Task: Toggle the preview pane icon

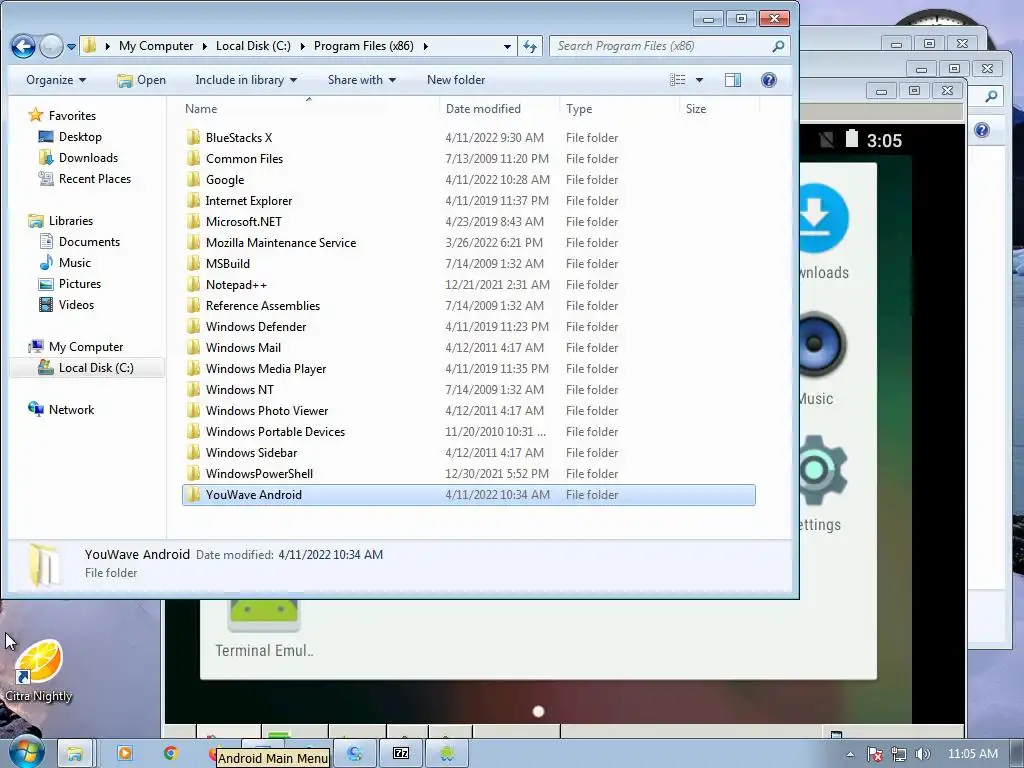Action: click(x=733, y=80)
